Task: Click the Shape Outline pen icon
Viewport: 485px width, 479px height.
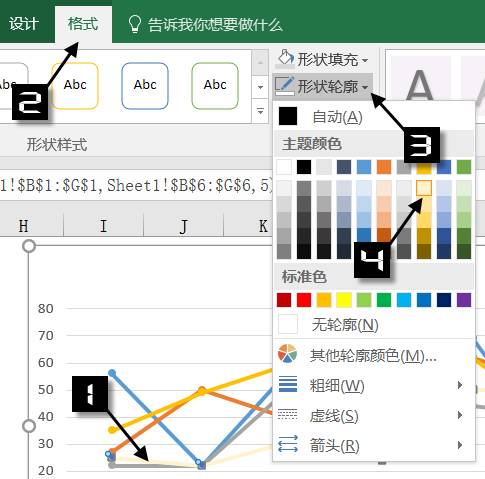Action: [284, 85]
